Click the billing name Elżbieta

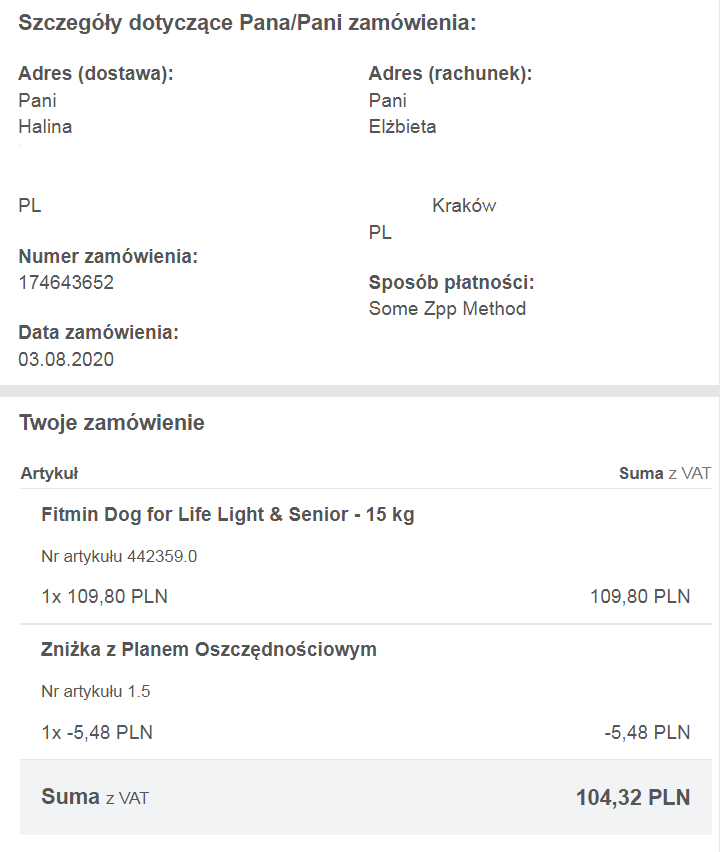(403, 127)
